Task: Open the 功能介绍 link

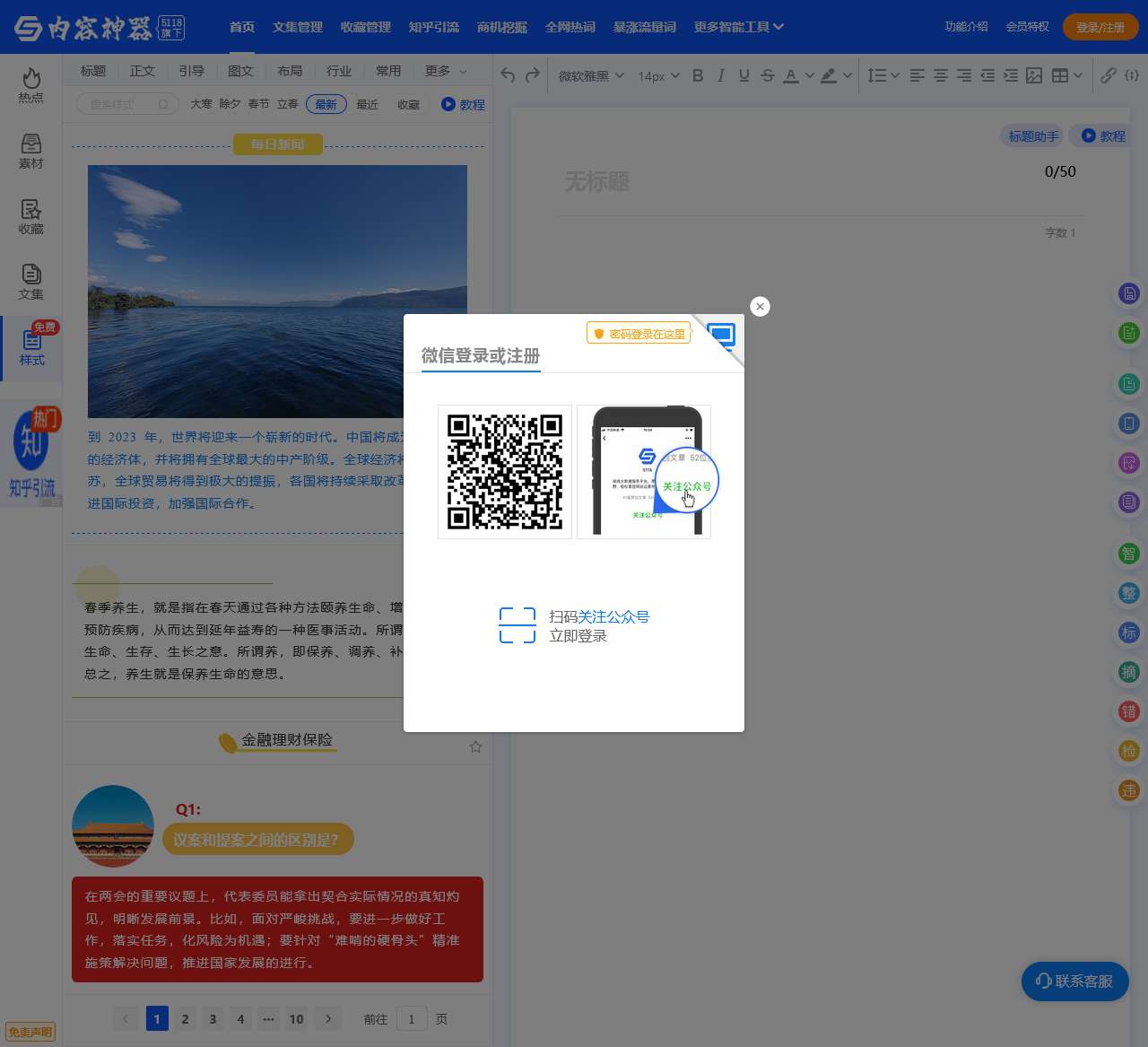Action: click(966, 27)
